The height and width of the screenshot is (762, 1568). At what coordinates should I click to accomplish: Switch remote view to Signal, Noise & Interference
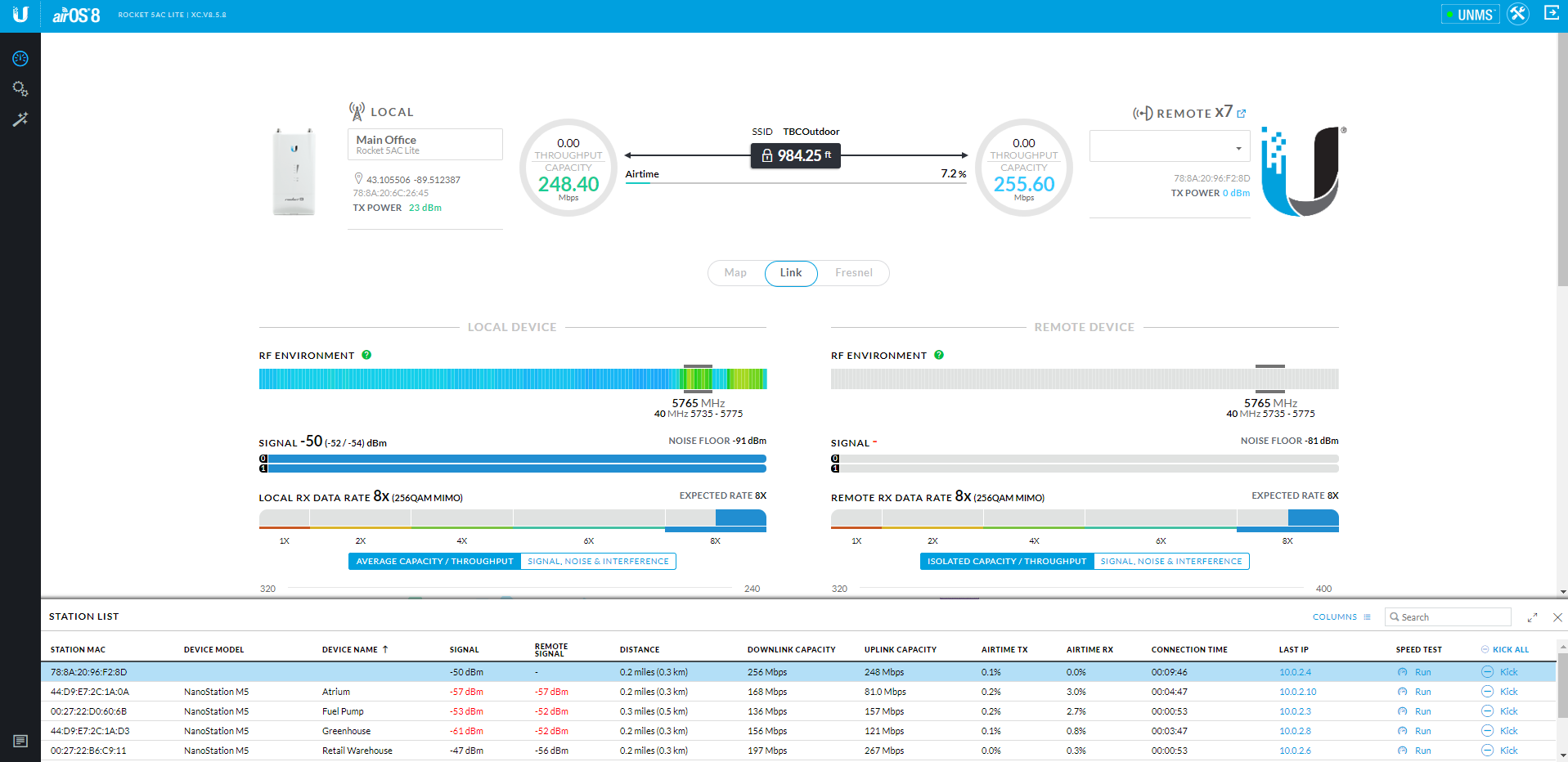pos(1170,562)
